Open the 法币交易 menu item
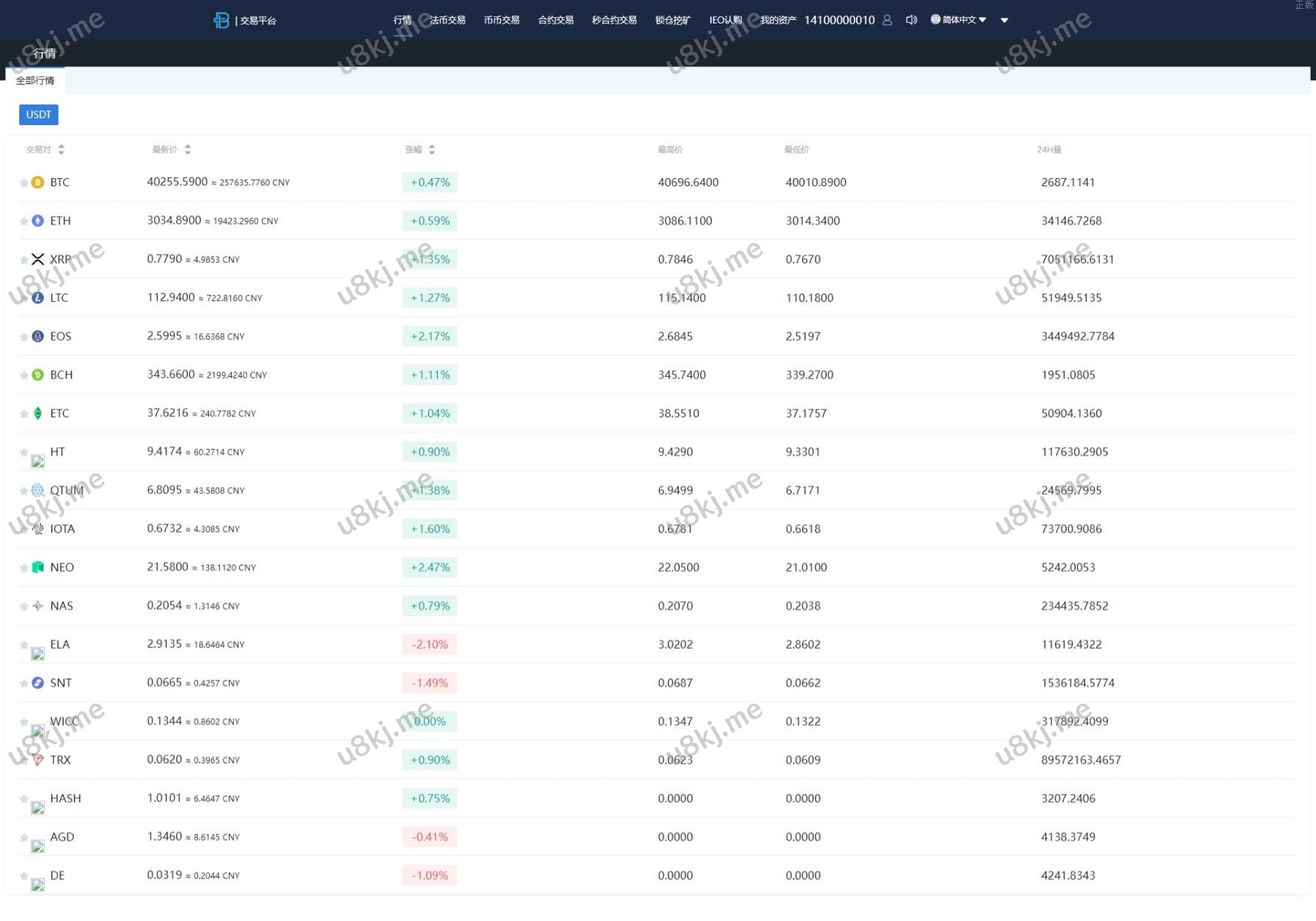The height and width of the screenshot is (921, 1316). (447, 20)
